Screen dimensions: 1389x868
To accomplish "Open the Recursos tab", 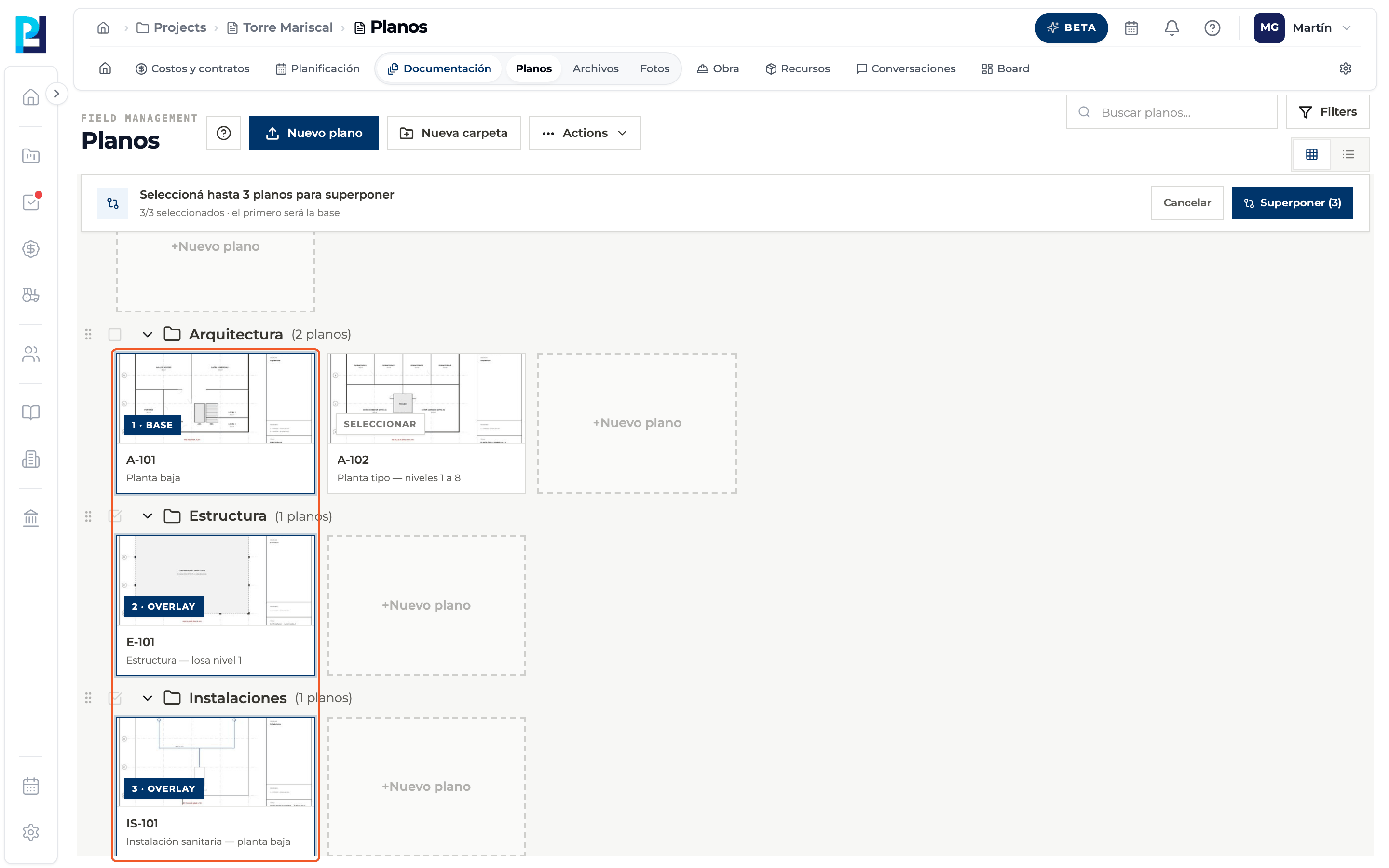I will 797,68.
